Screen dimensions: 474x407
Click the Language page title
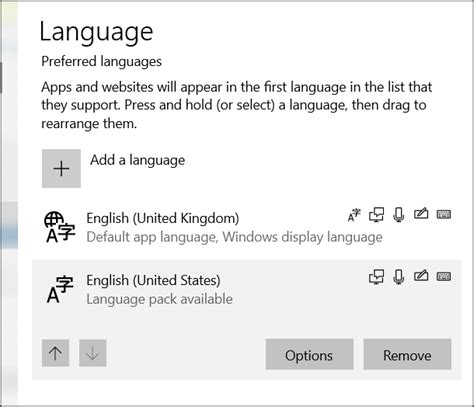point(96,33)
